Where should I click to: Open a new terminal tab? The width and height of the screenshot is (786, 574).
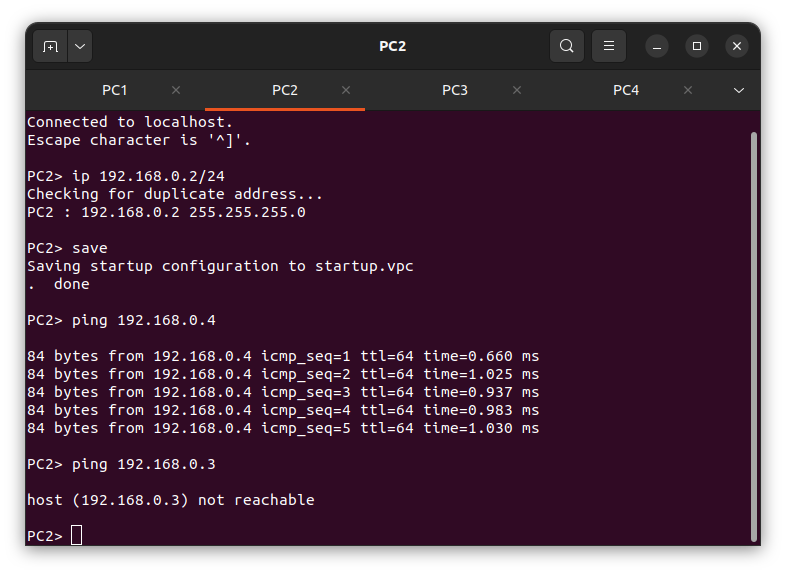[50, 46]
